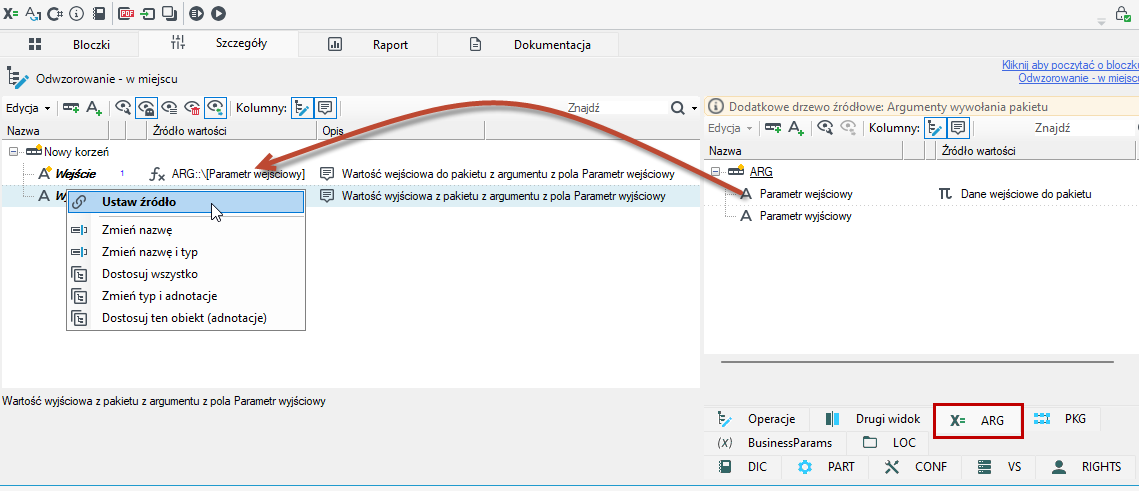
Task: Collapse the Nowy korzeń tree node
Action: (13, 153)
